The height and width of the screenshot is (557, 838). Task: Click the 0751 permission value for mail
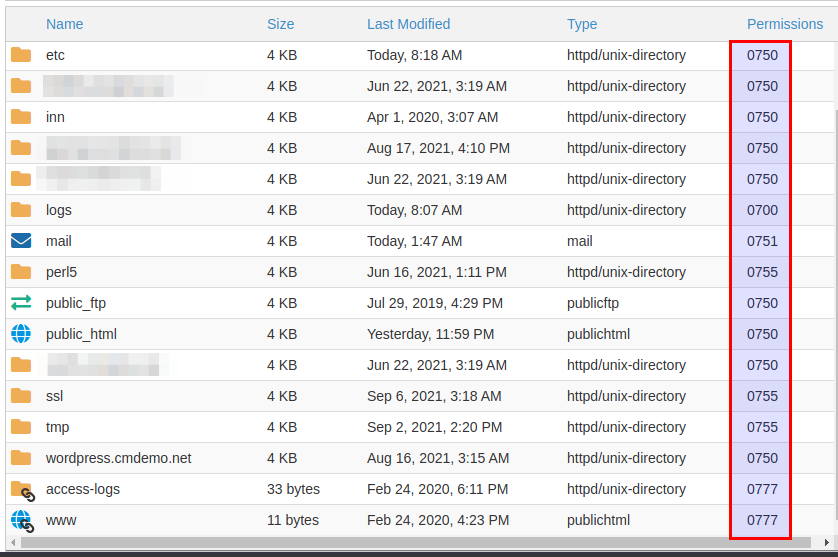click(762, 241)
